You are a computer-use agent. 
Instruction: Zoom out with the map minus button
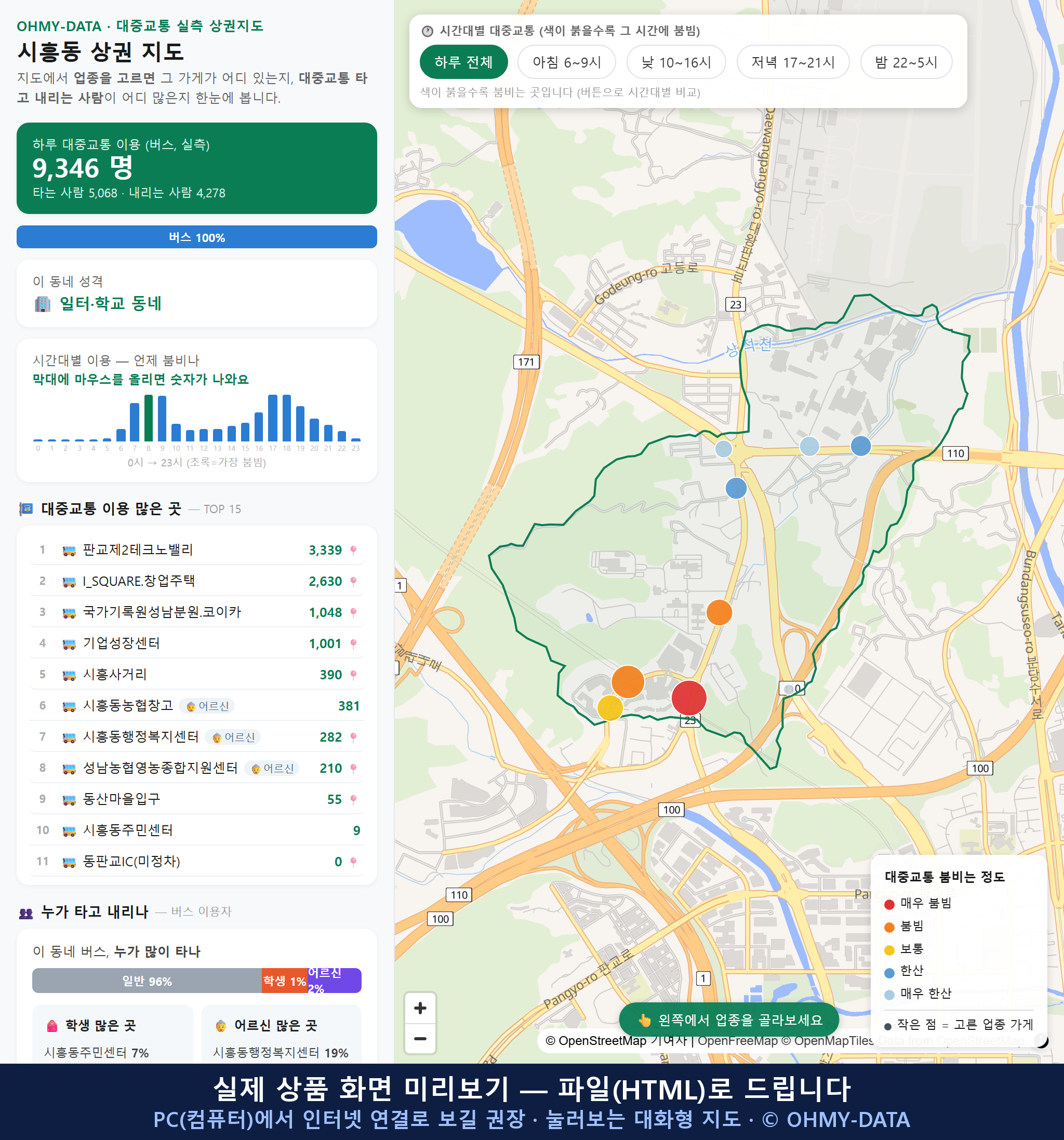click(x=420, y=1038)
